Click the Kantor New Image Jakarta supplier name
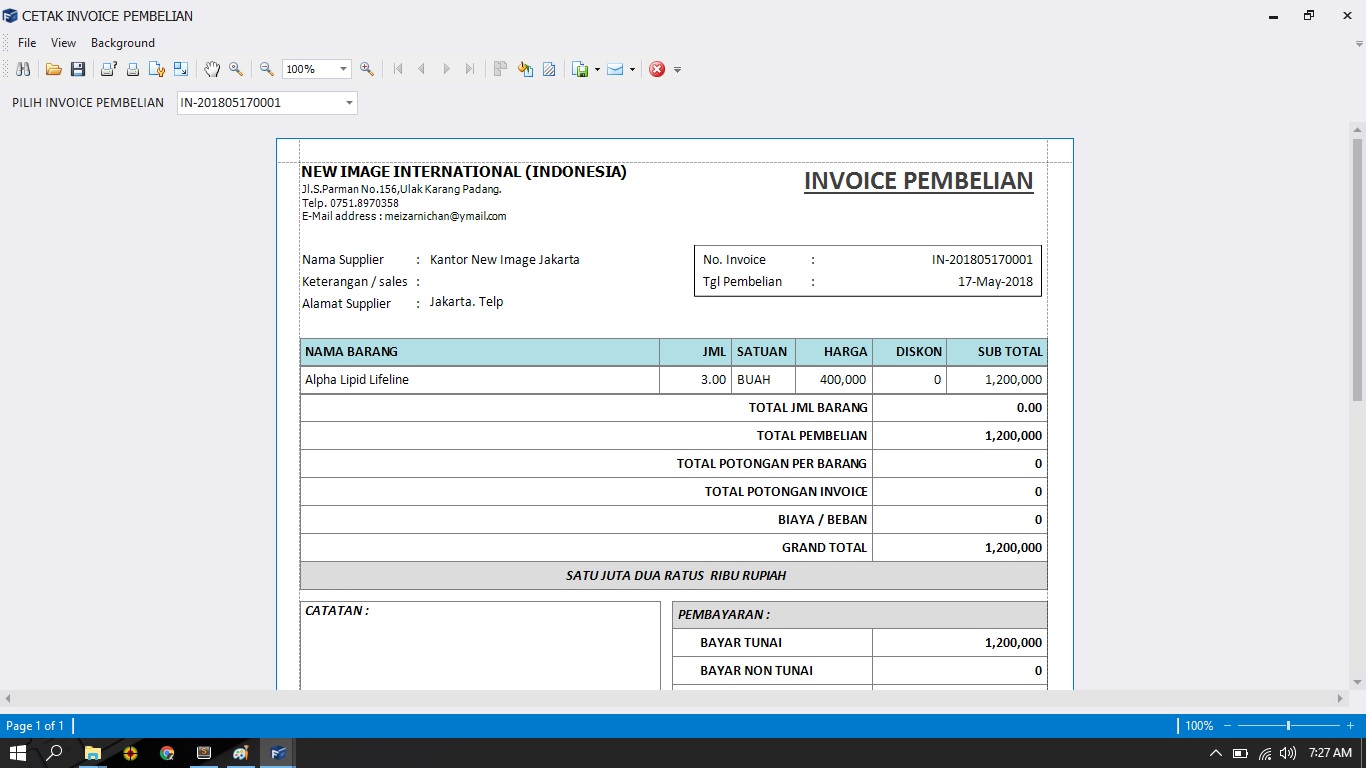1366x768 pixels. pos(504,259)
